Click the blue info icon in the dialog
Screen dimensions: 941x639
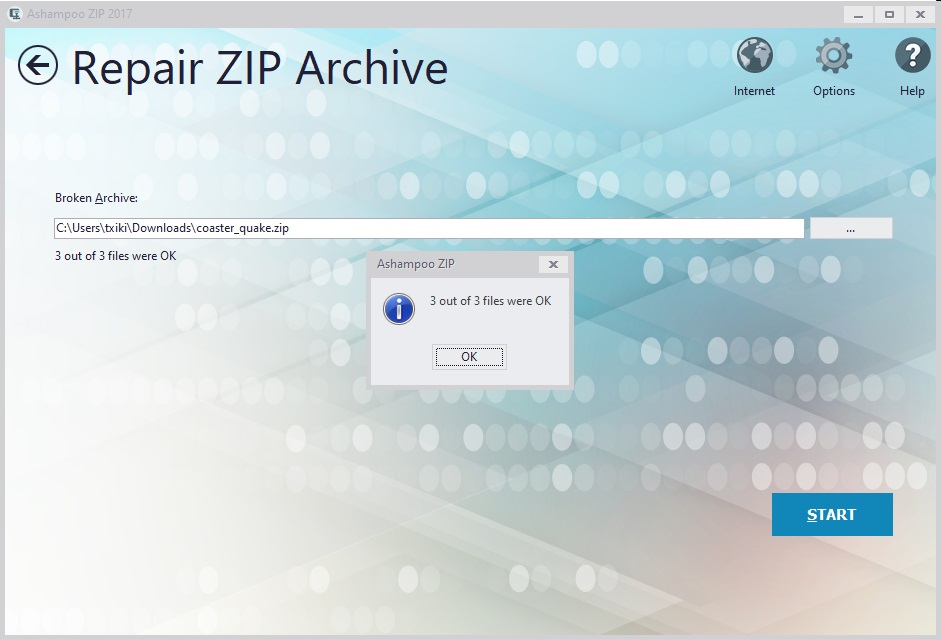point(399,309)
